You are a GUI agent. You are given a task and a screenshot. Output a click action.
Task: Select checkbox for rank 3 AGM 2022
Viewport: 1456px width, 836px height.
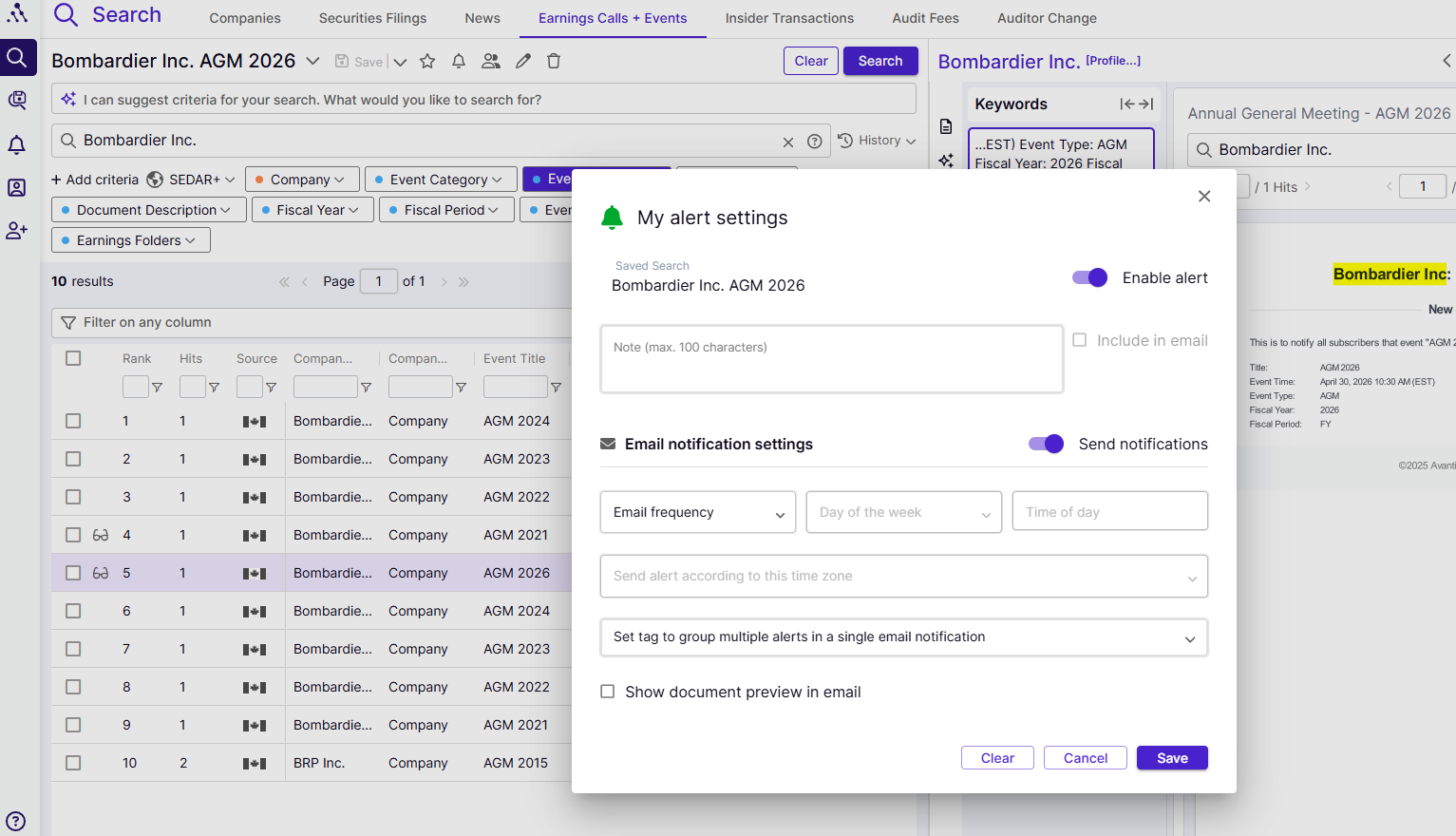point(73,497)
